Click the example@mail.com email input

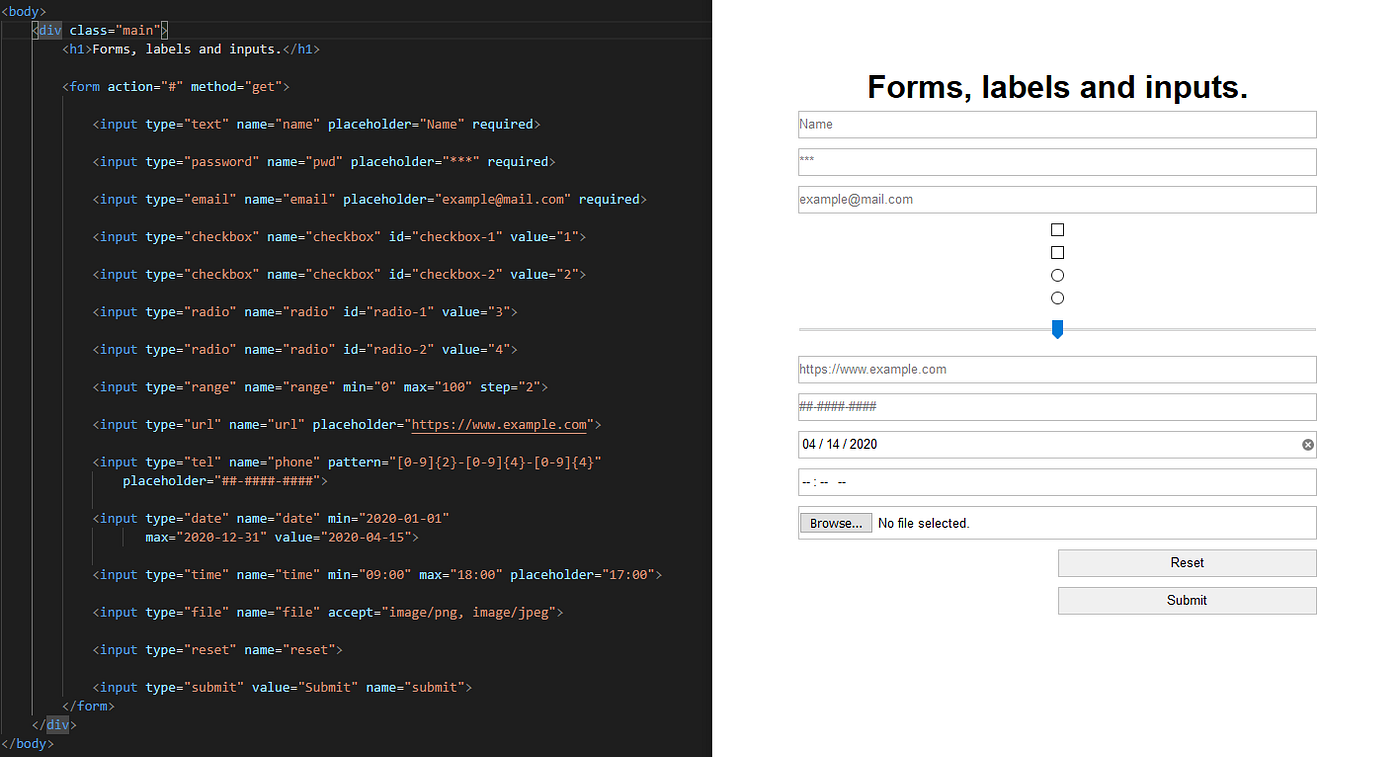tap(1057, 199)
